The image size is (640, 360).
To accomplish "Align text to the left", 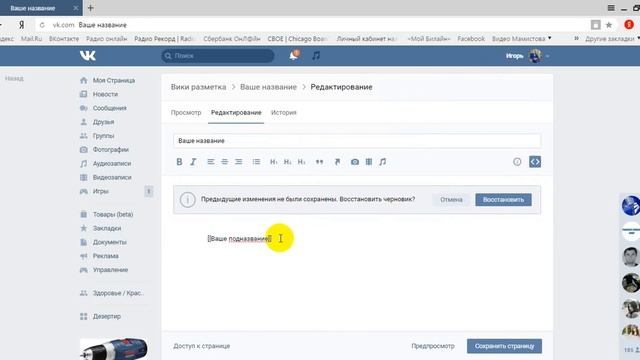I will 211,162.
